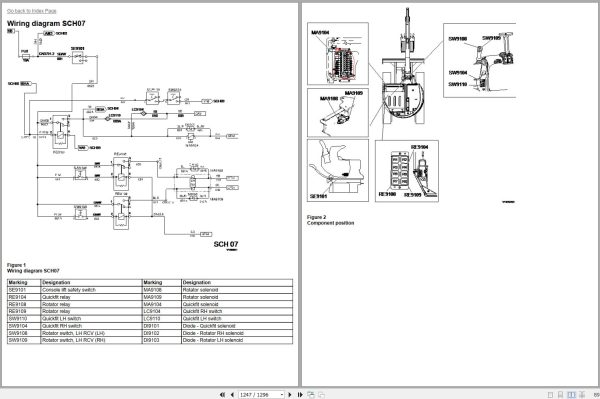This screenshot has width=600, height=399.
Task: Click the previous view icon
Action: coord(311,394)
